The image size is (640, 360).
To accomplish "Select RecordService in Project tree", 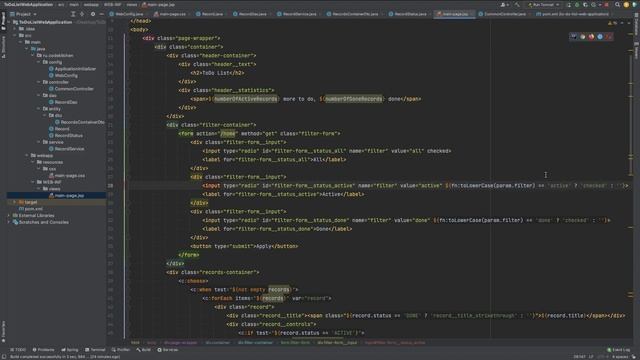I will pyautogui.click(x=66, y=149).
